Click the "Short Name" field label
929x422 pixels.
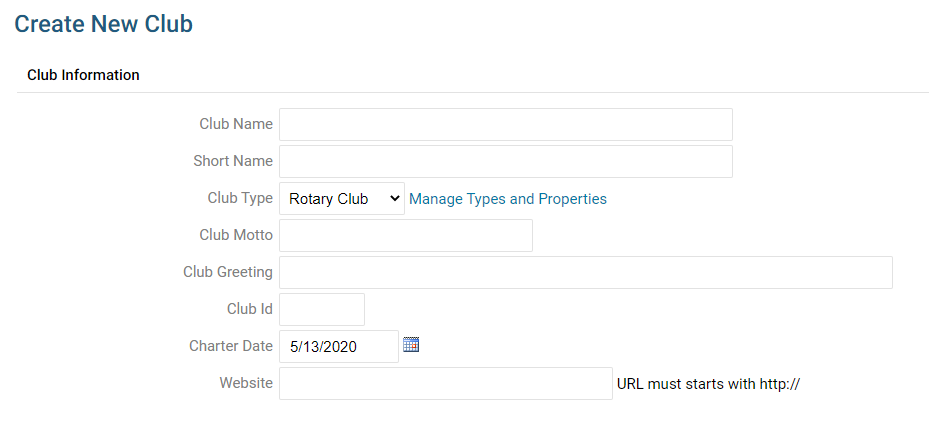pyautogui.click(x=233, y=162)
